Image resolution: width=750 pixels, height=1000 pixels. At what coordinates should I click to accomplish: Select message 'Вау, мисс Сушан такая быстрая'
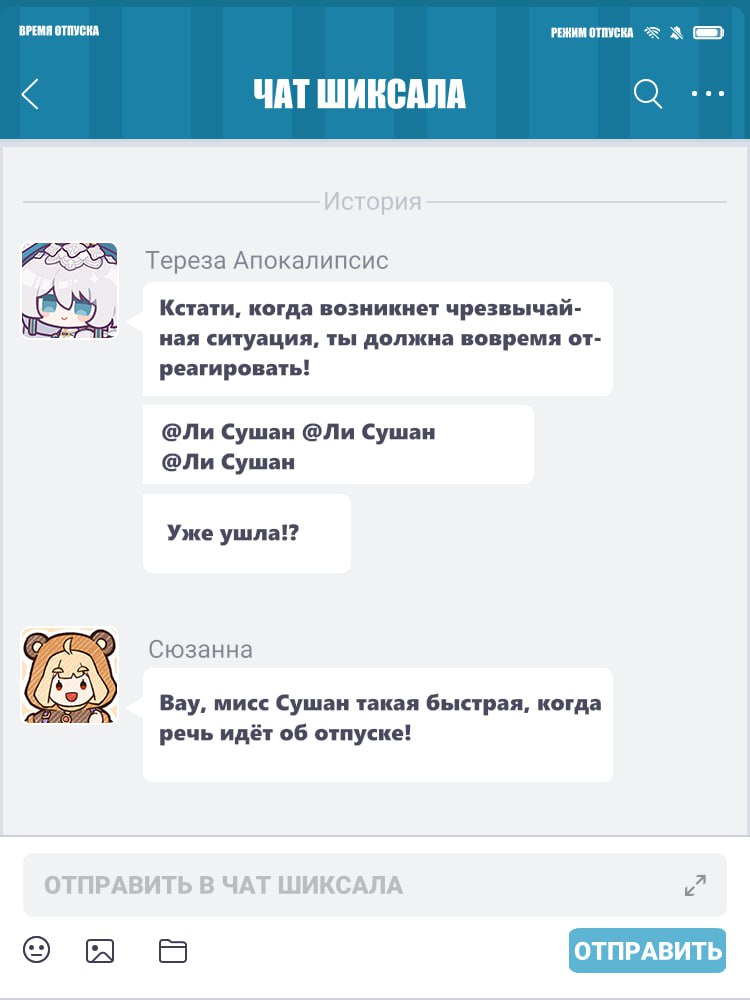coord(378,724)
